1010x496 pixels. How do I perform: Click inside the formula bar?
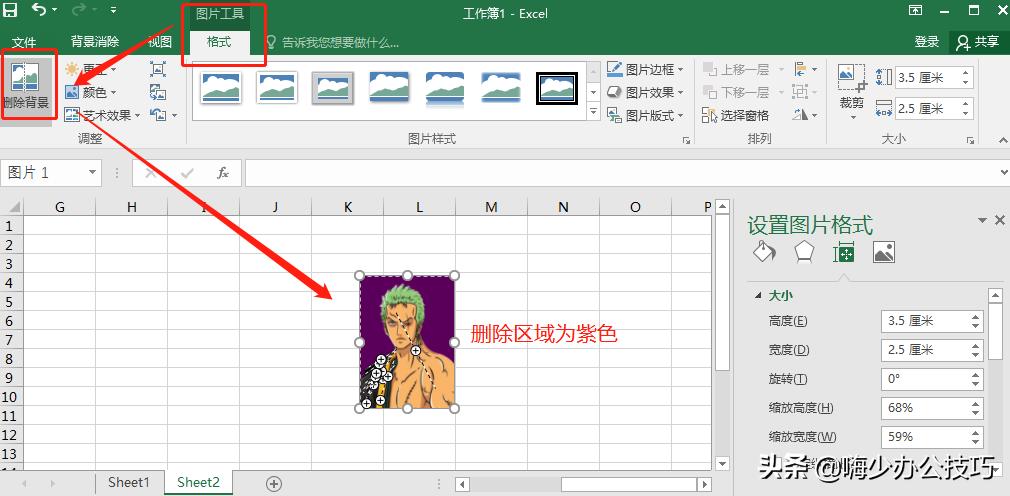tap(618, 173)
